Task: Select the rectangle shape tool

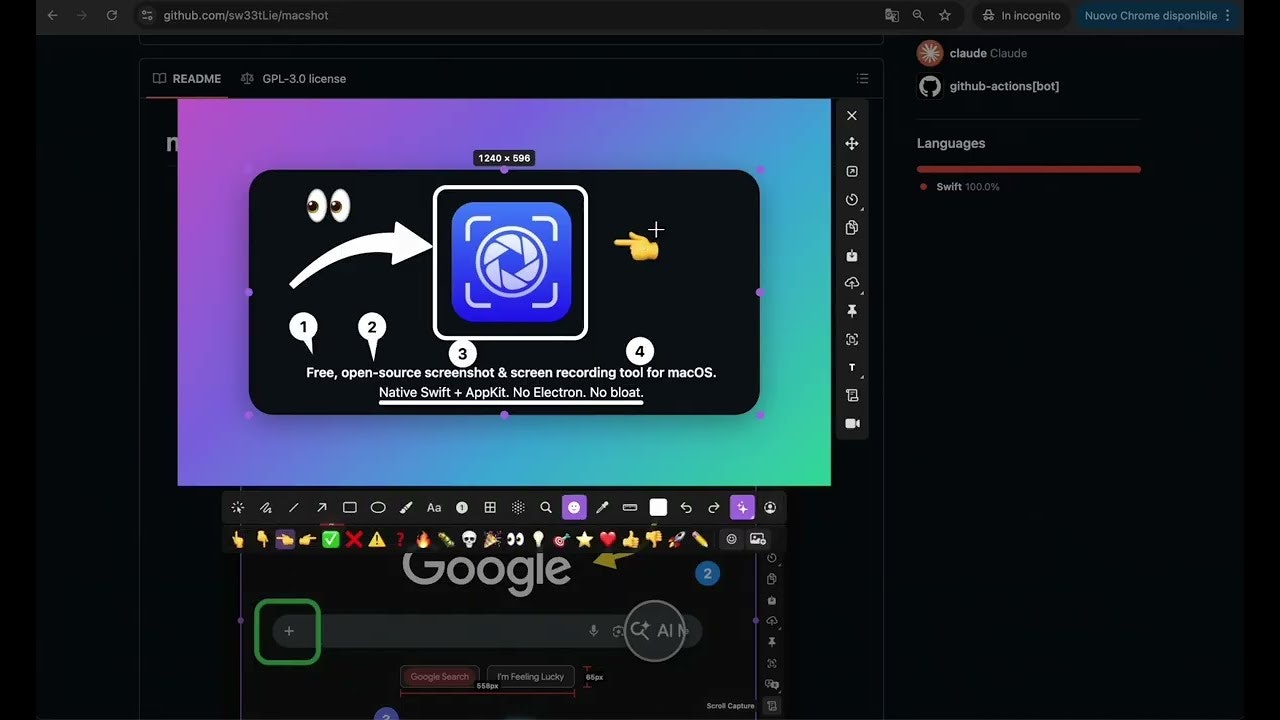Action: click(350, 507)
